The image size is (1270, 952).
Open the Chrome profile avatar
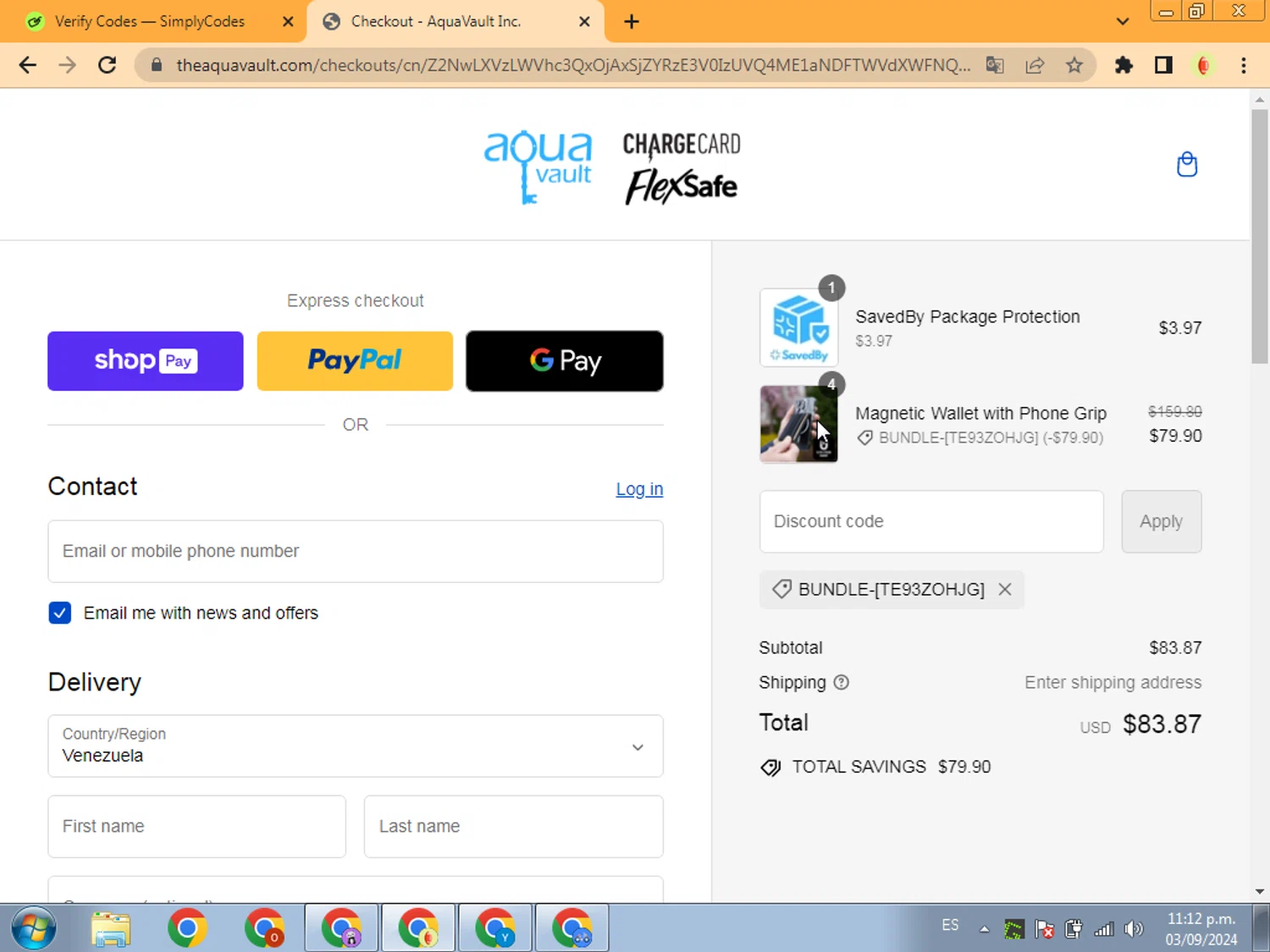1203,65
